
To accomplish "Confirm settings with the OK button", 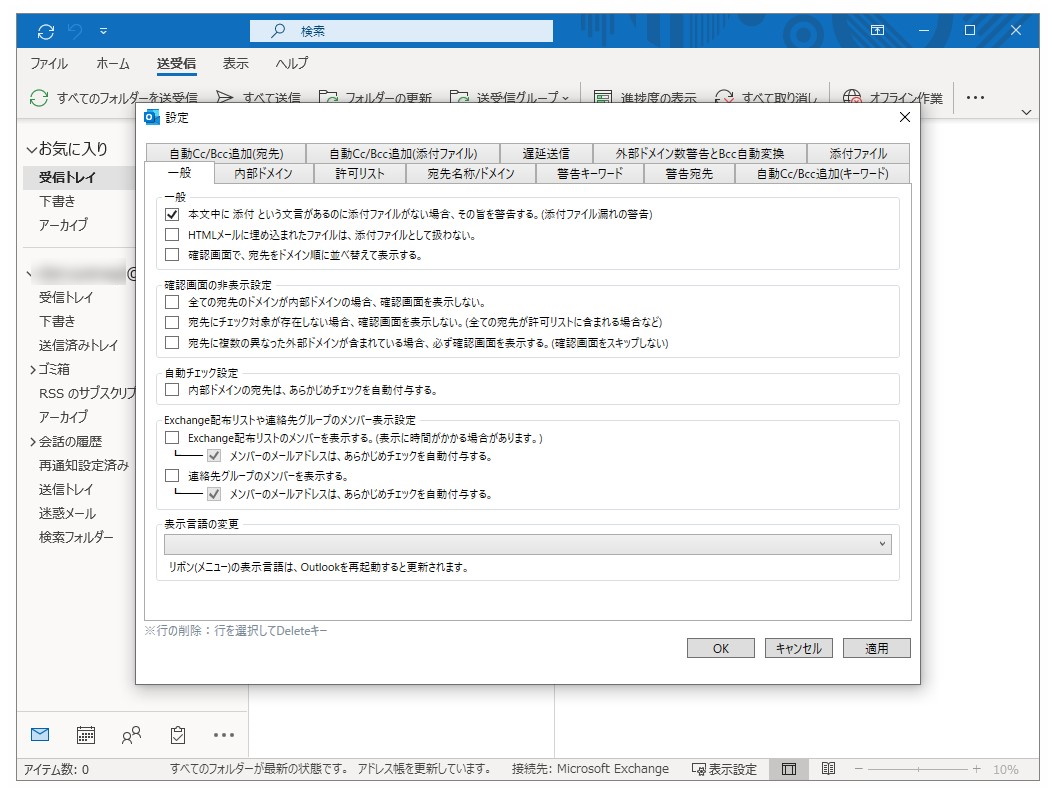I will 720,647.
